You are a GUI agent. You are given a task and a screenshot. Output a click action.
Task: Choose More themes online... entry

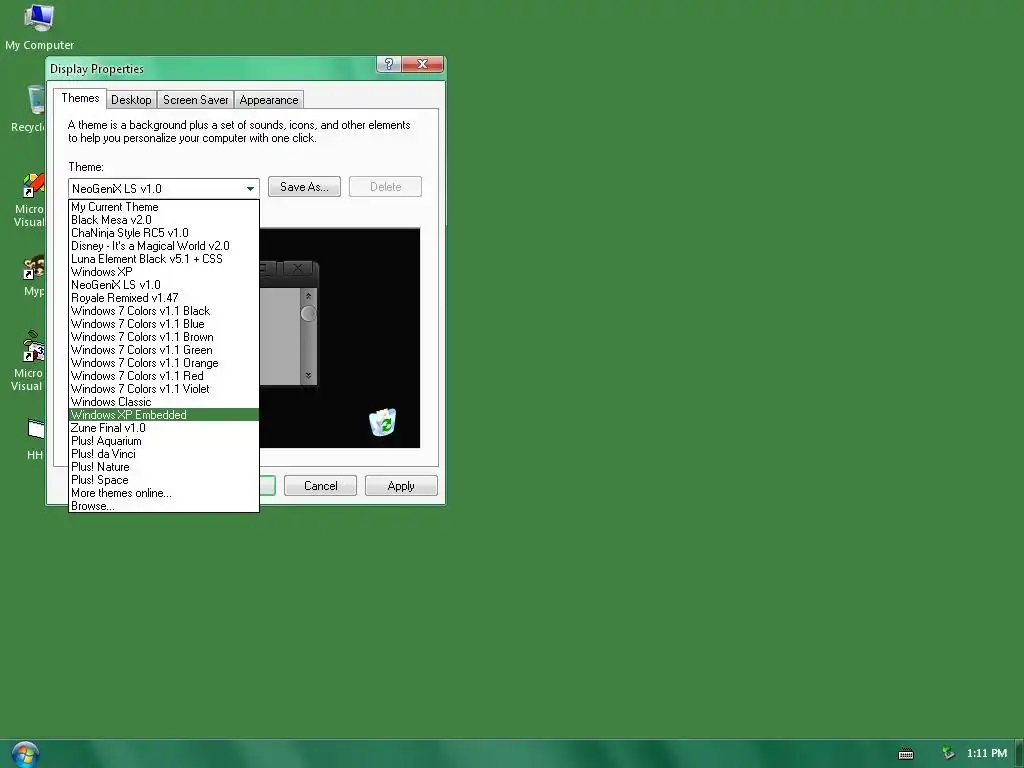(164, 493)
